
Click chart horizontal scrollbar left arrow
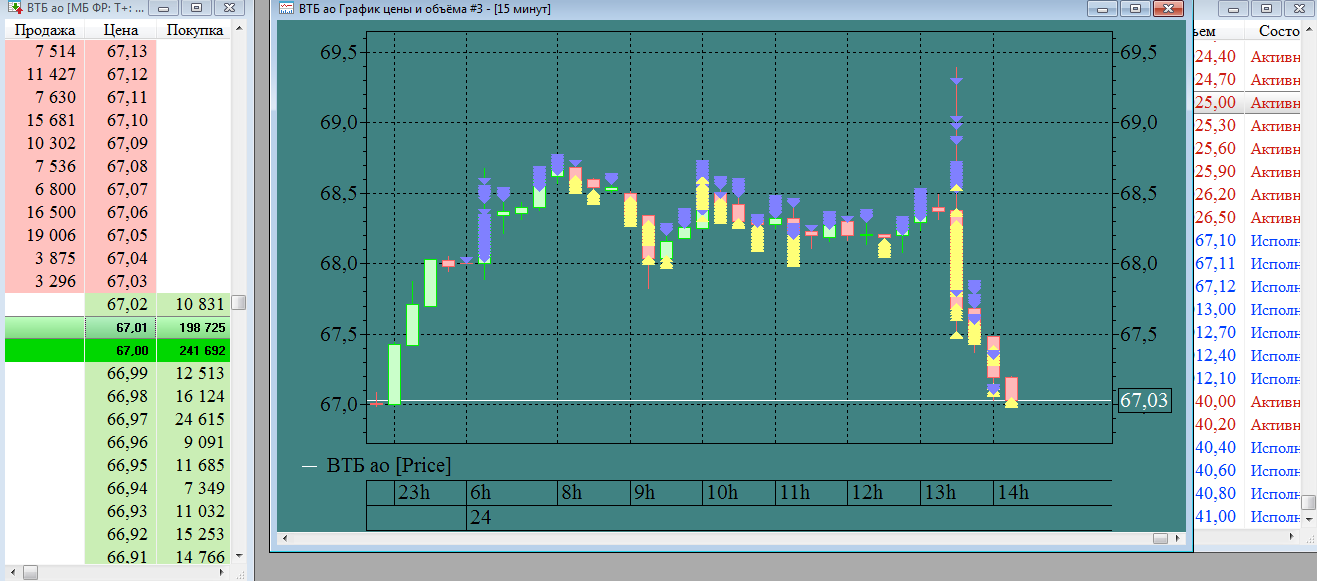coord(287,538)
